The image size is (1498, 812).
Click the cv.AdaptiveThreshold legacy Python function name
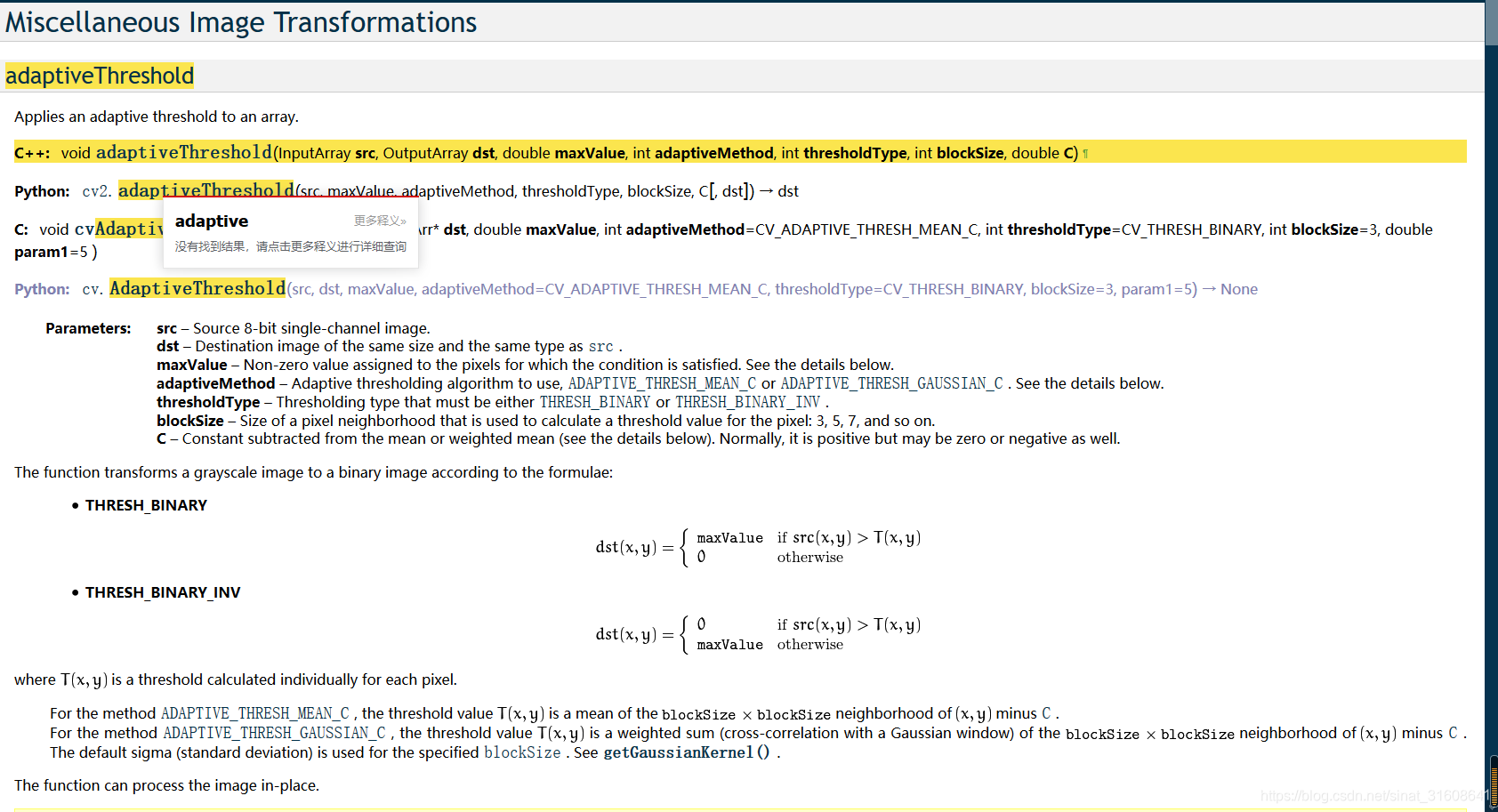(197, 288)
